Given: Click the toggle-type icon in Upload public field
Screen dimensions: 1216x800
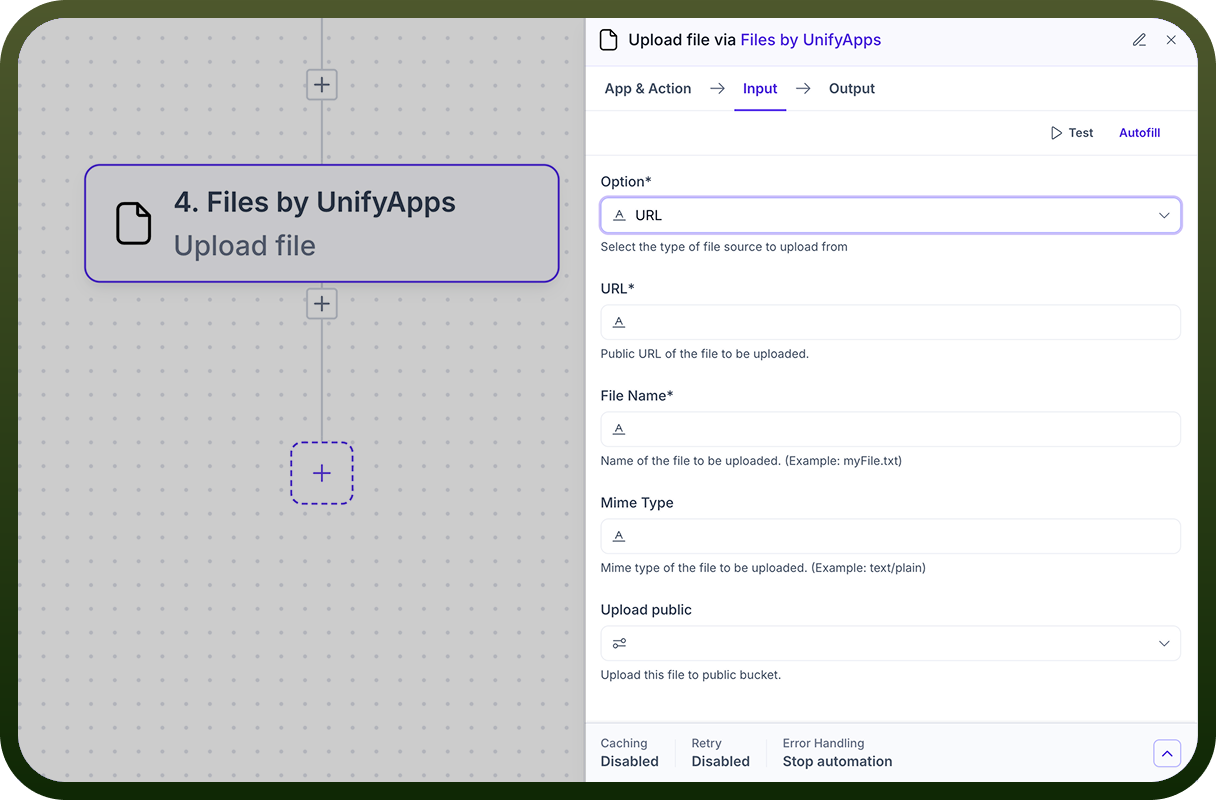Looking at the screenshot, I should [620, 643].
